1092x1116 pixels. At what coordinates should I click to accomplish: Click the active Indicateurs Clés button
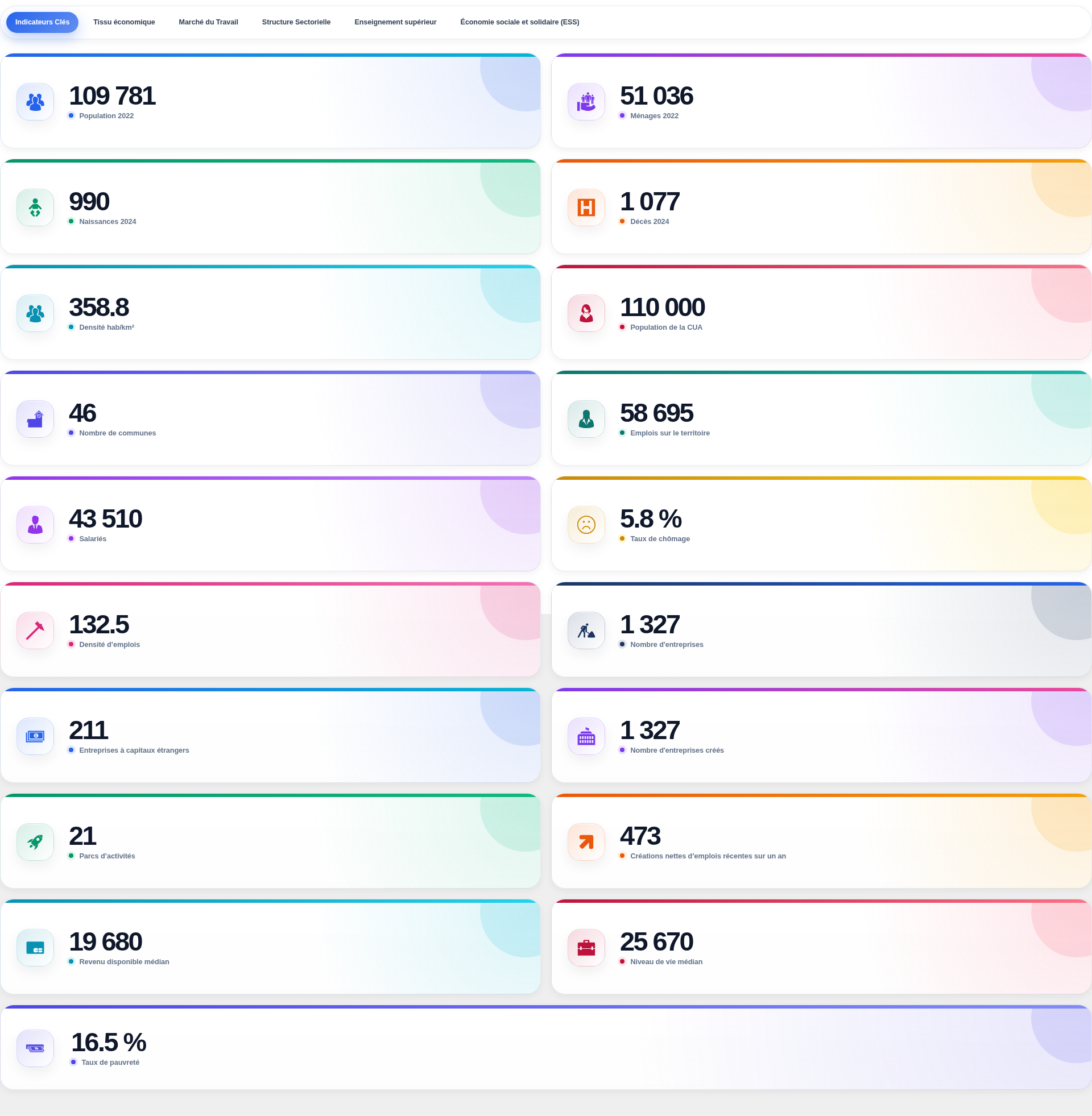(43, 22)
